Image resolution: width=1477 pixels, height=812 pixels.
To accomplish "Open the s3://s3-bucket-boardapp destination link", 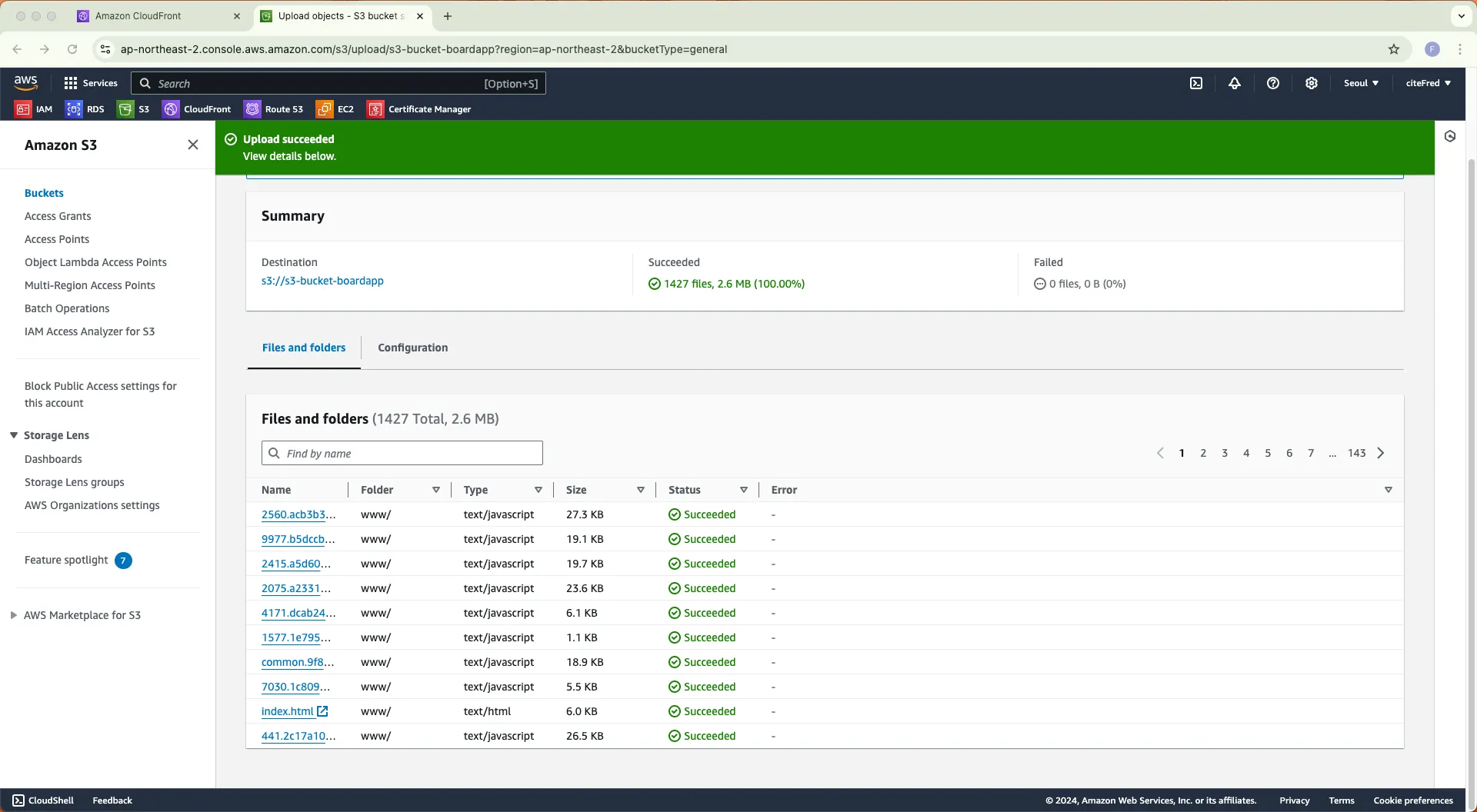I will click(322, 281).
